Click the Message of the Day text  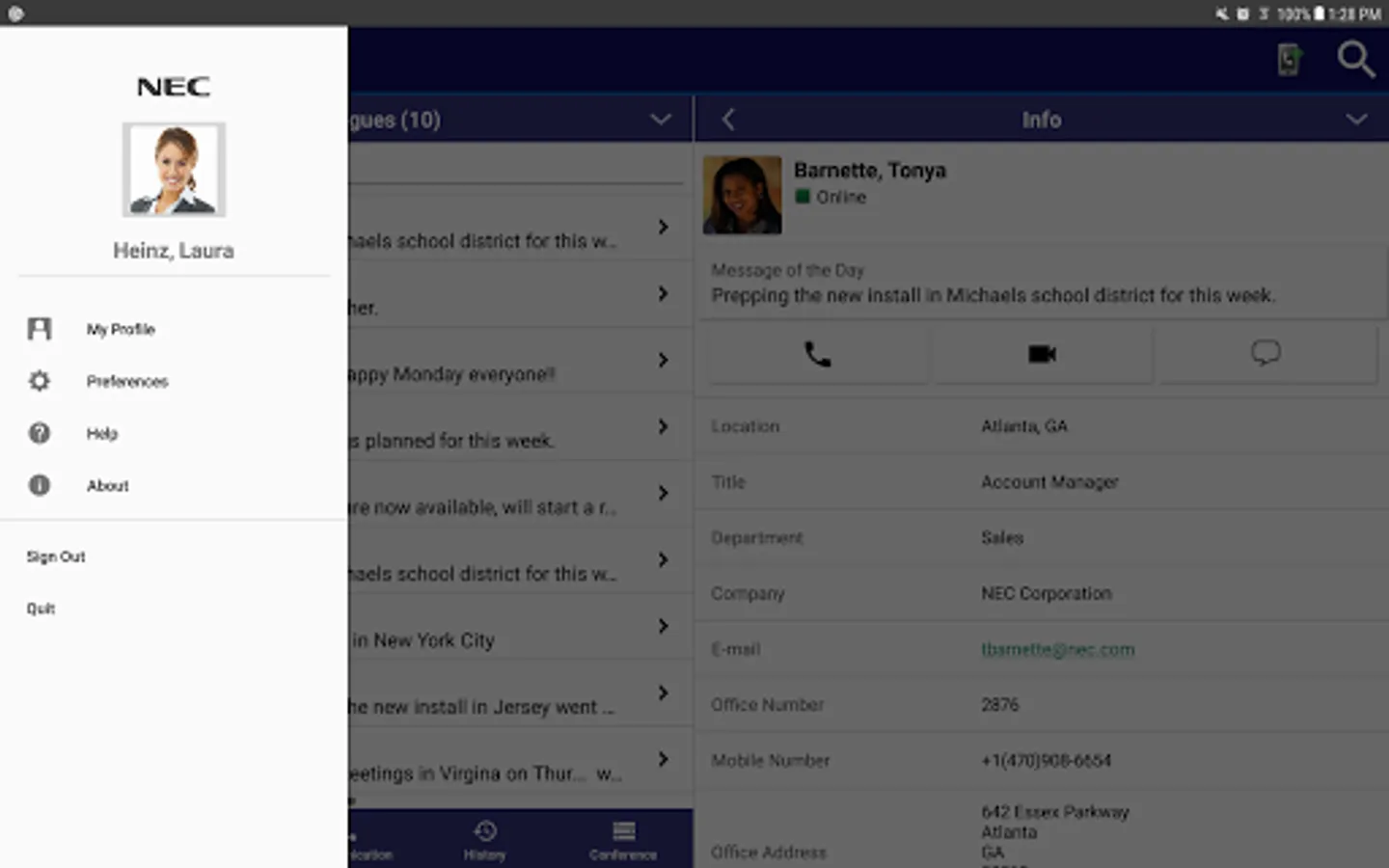pyautogui.click(x=994, y=296)
